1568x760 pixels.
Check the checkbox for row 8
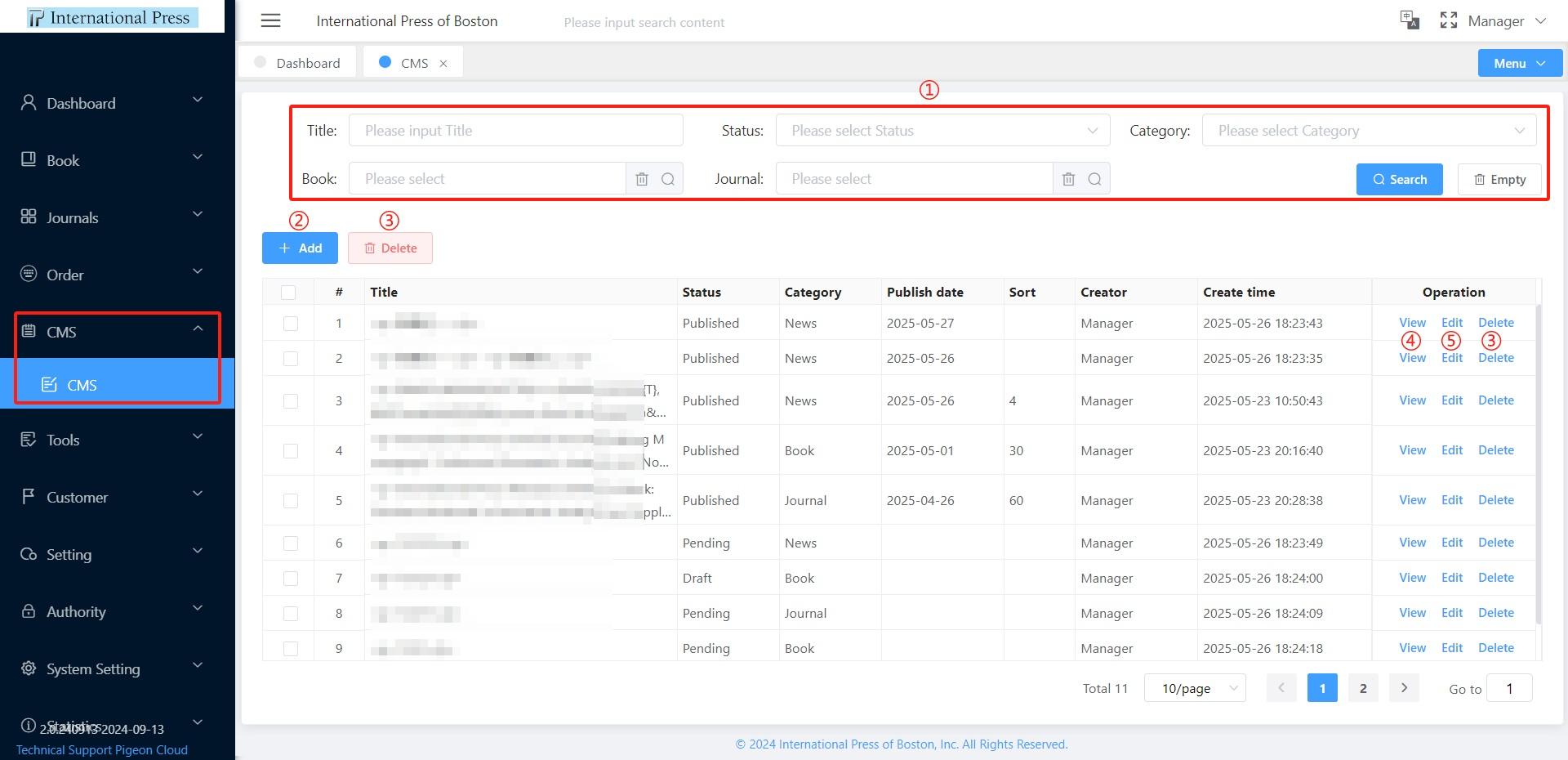tap(291, 614)
